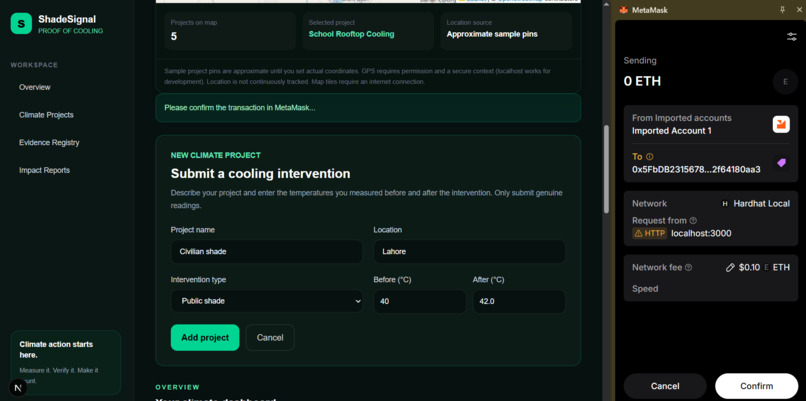The width and height of the screenshot is (806, 401).
Task: Click the recipient contract tag icon
Action: coord(781,163)
